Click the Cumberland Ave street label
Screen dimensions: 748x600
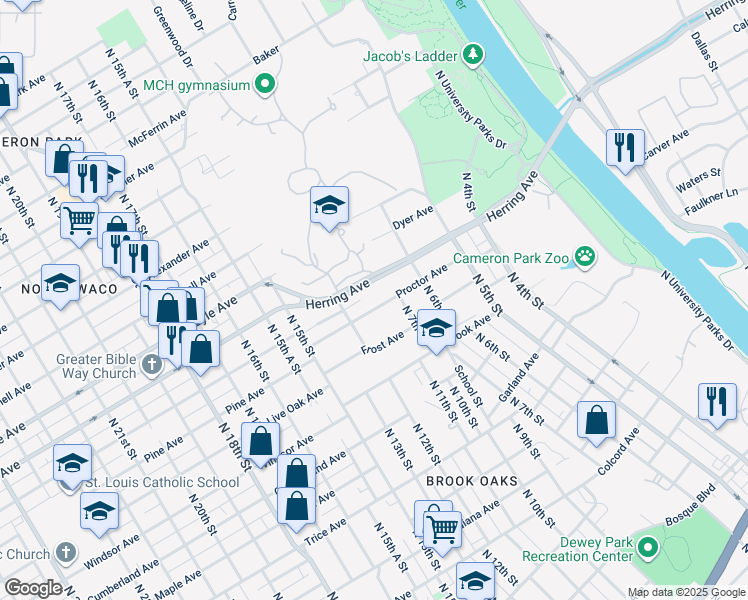click(123, 579)
